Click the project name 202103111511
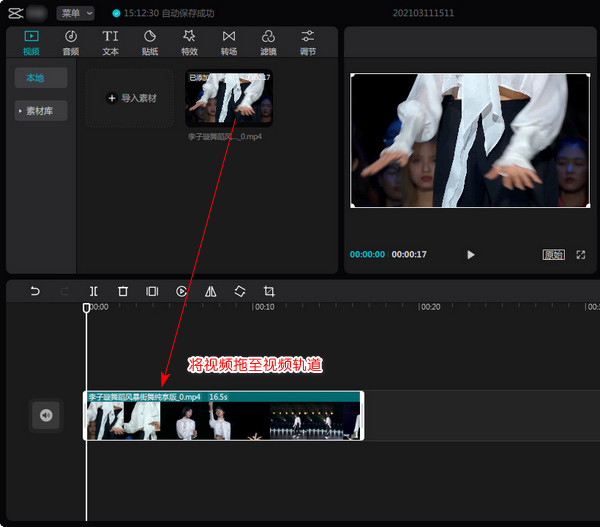 pyautogui.click(x=423, y=13)
